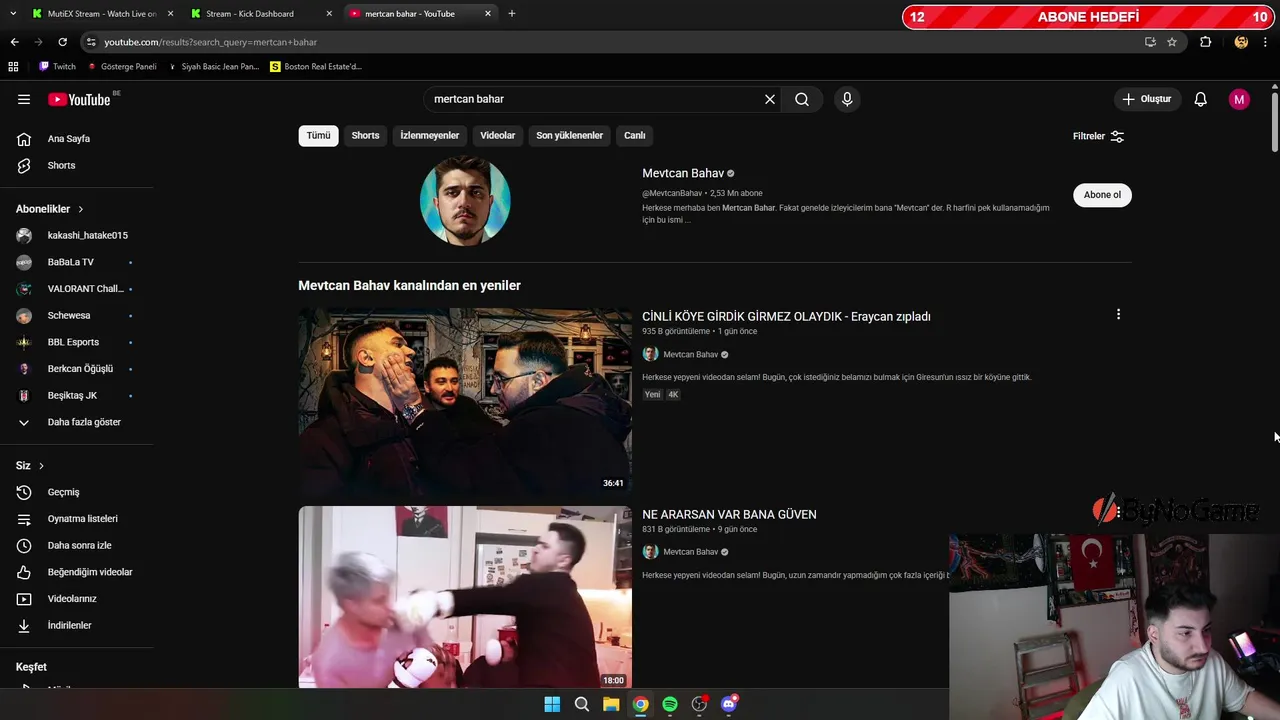Select the Shorts filter chip
The height and width of the screenshot is (720, 1280).
365,135
